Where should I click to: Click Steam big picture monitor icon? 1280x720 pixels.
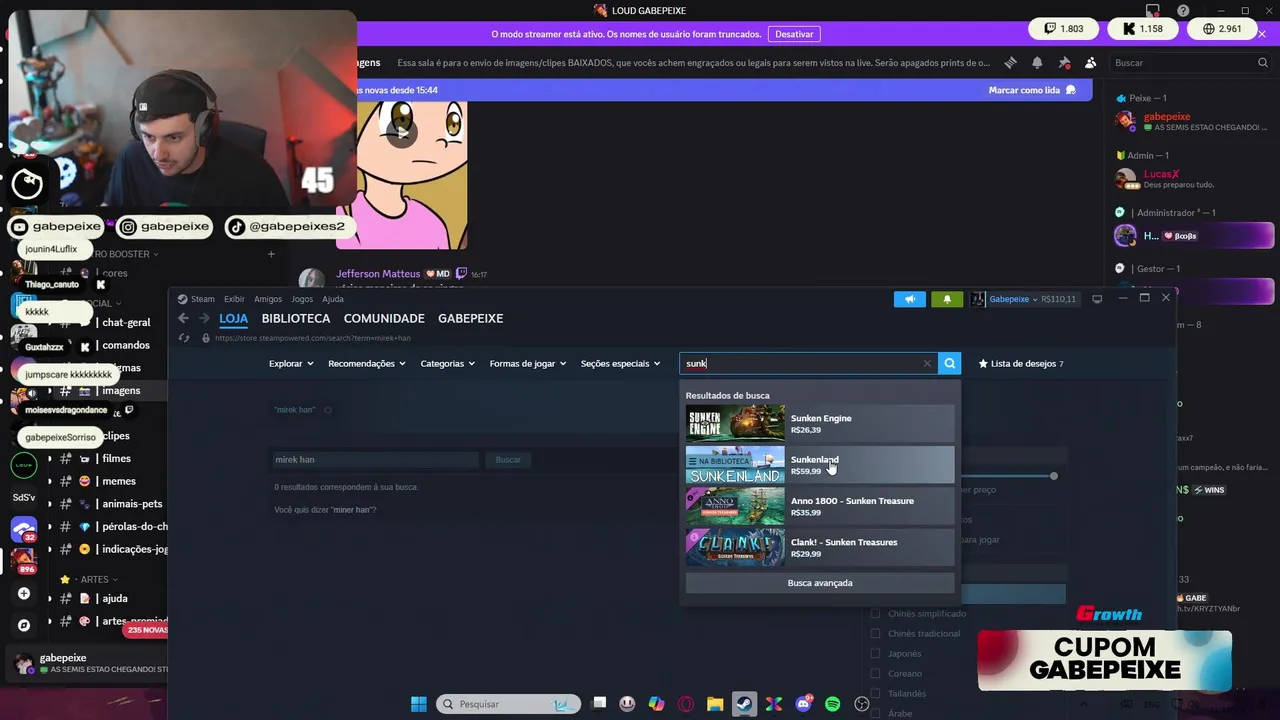click(x=1097, y=299)
